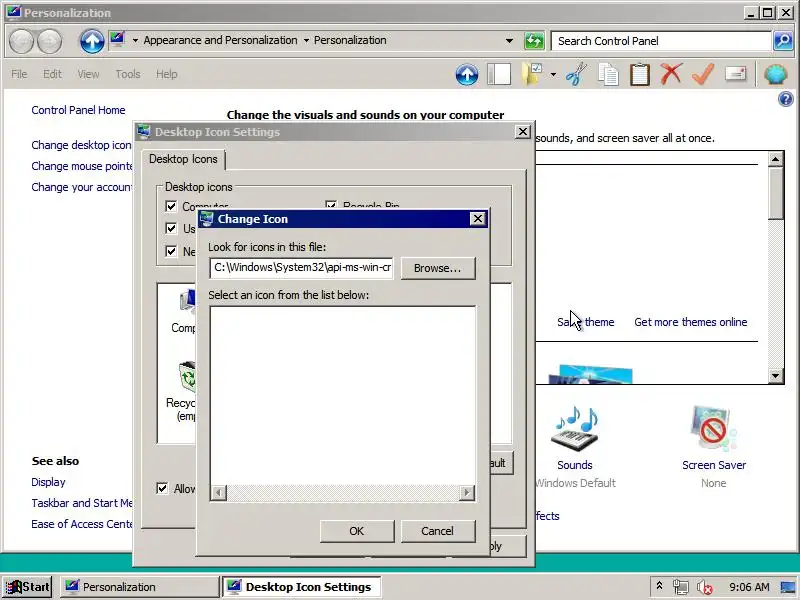Click the Ease of Access Center link
800x600 pixels.
[82, 524]
